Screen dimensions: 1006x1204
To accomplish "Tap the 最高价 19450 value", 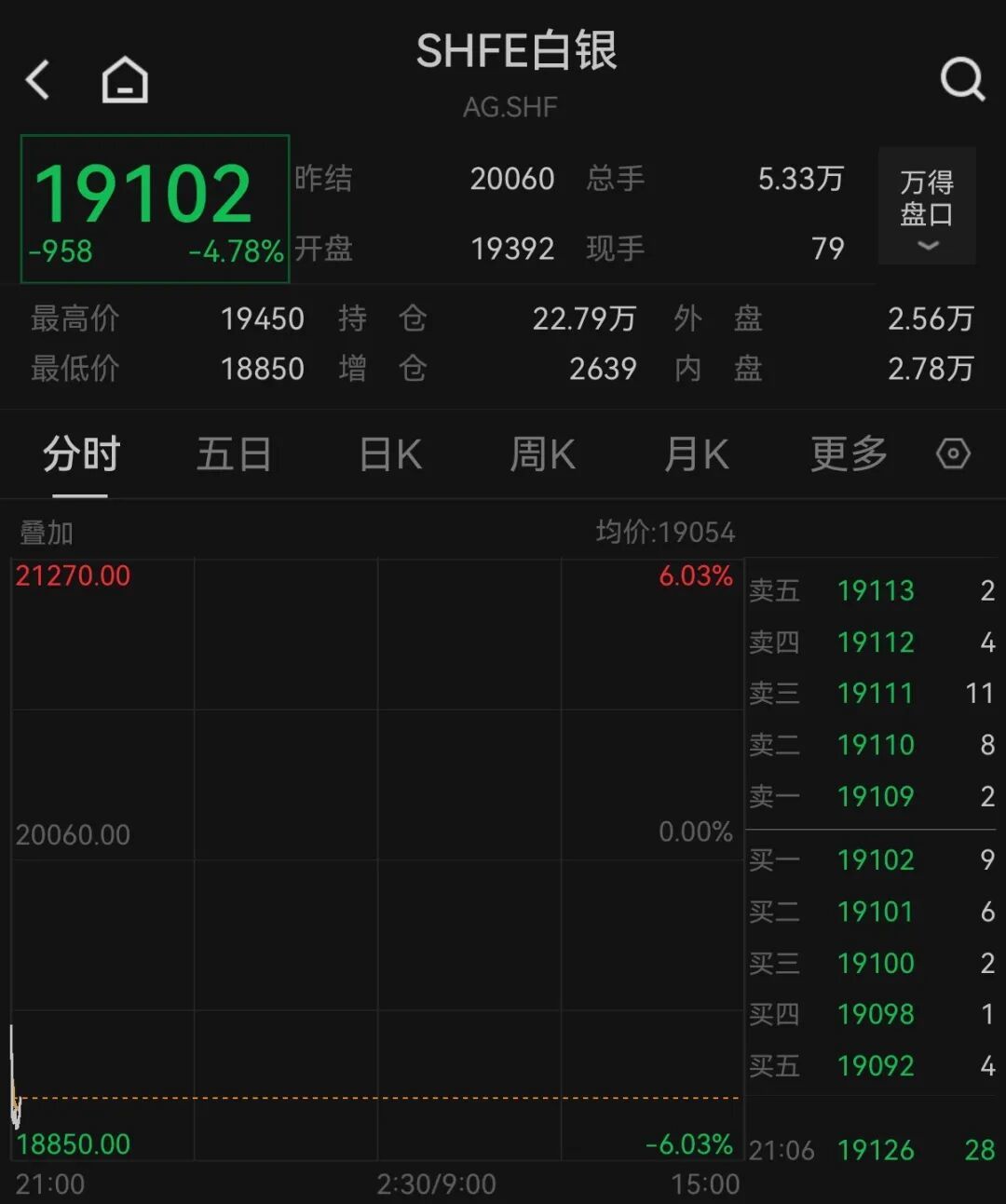I will coord(262,319).
